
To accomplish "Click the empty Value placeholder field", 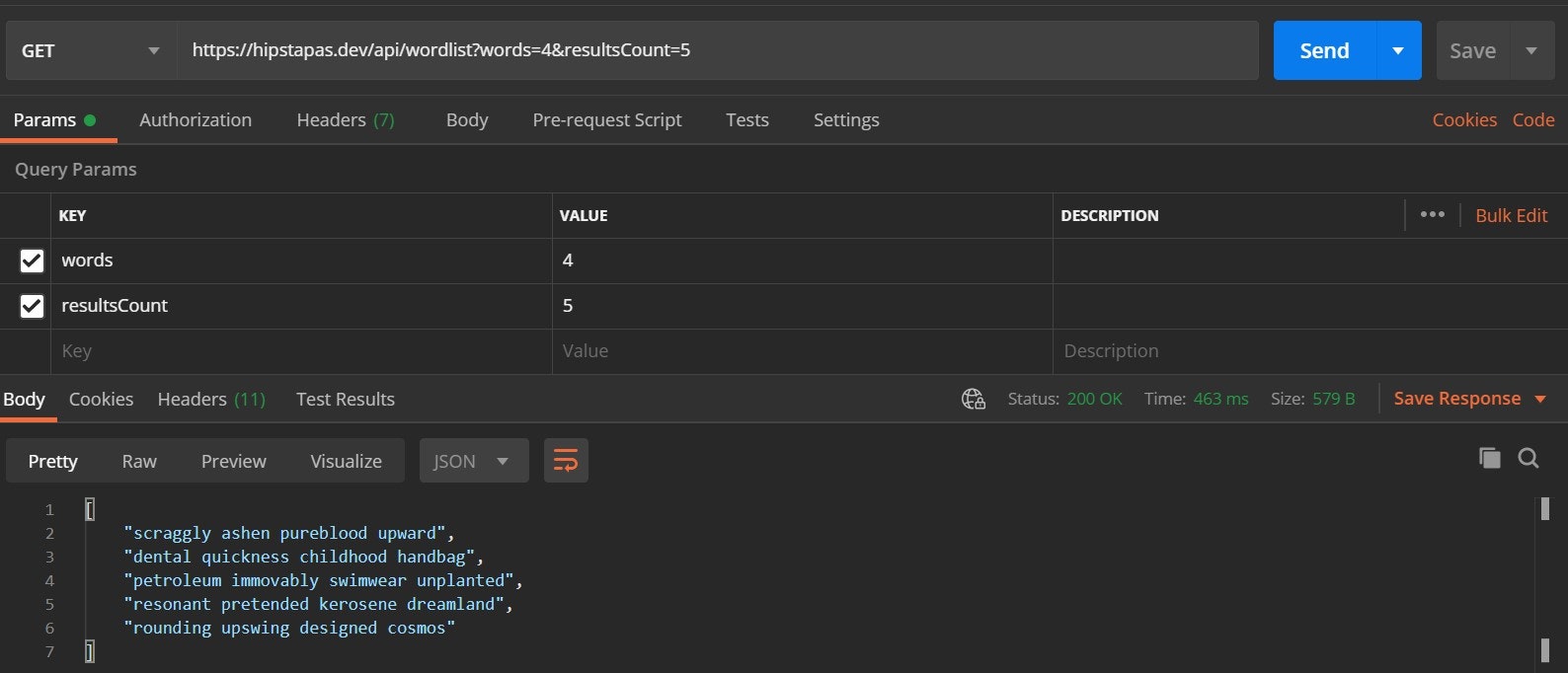I will click(x=802, y=351).
